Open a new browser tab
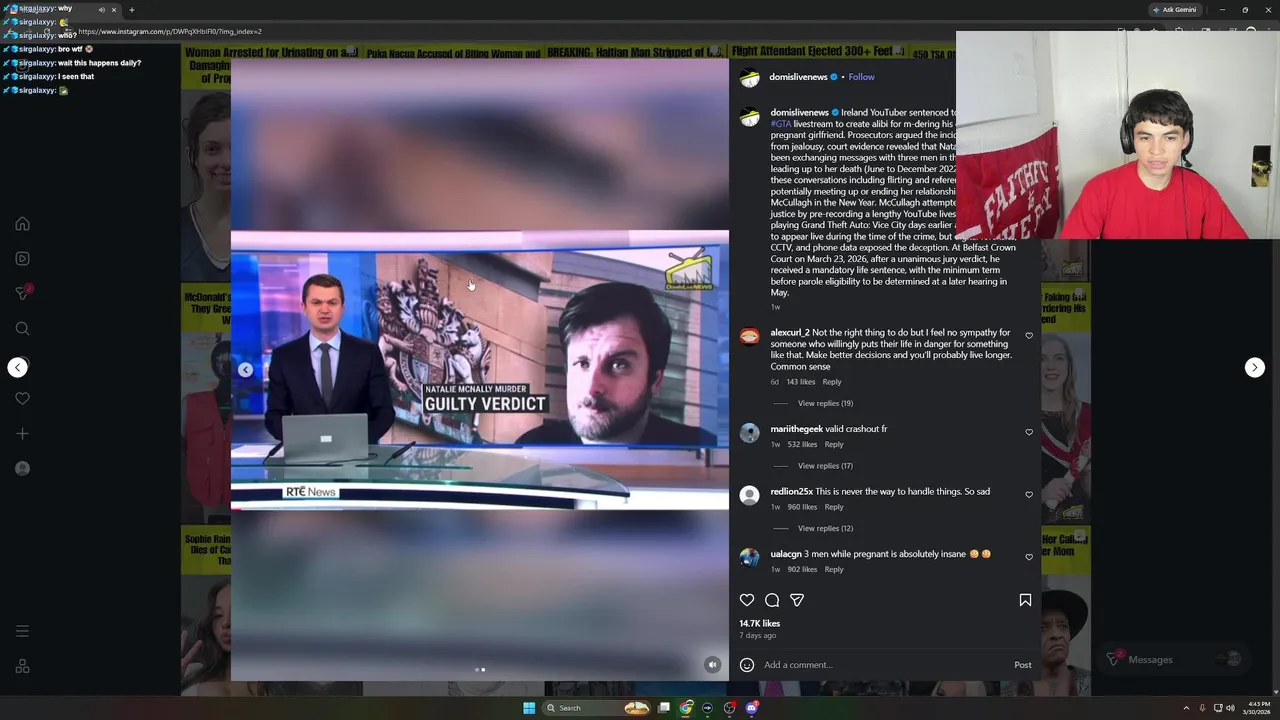The height and width of the screenshot is (720, 1280). [x=131, y=10]
